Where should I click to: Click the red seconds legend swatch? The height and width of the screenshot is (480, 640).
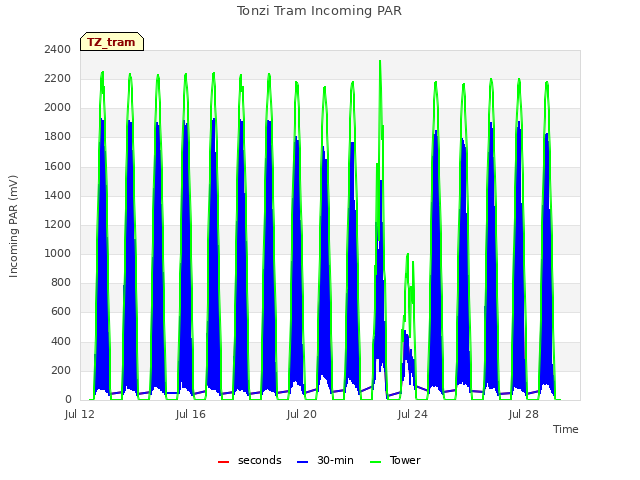[224, 462]
